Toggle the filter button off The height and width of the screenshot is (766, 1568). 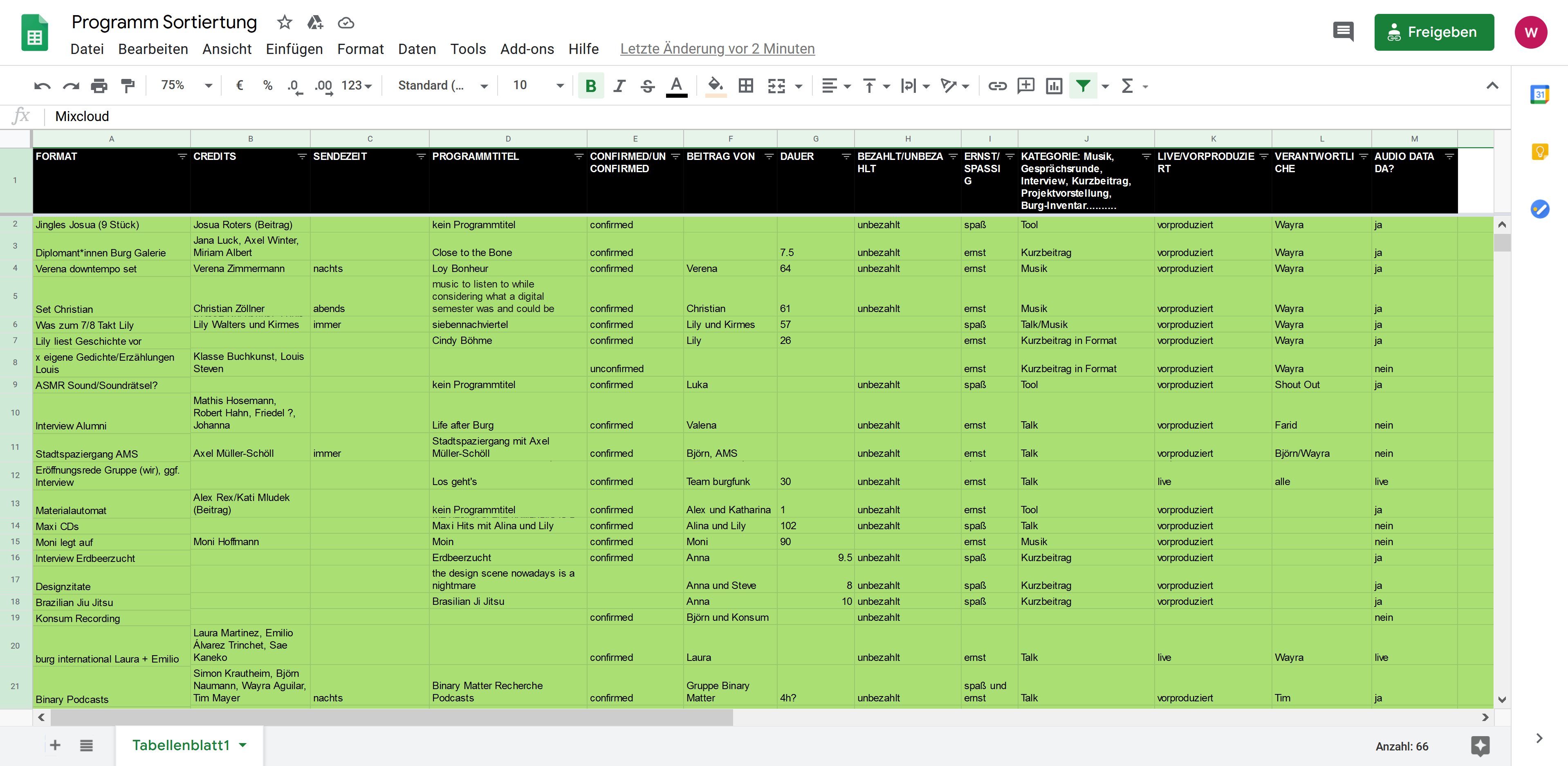pos(1083,86)
